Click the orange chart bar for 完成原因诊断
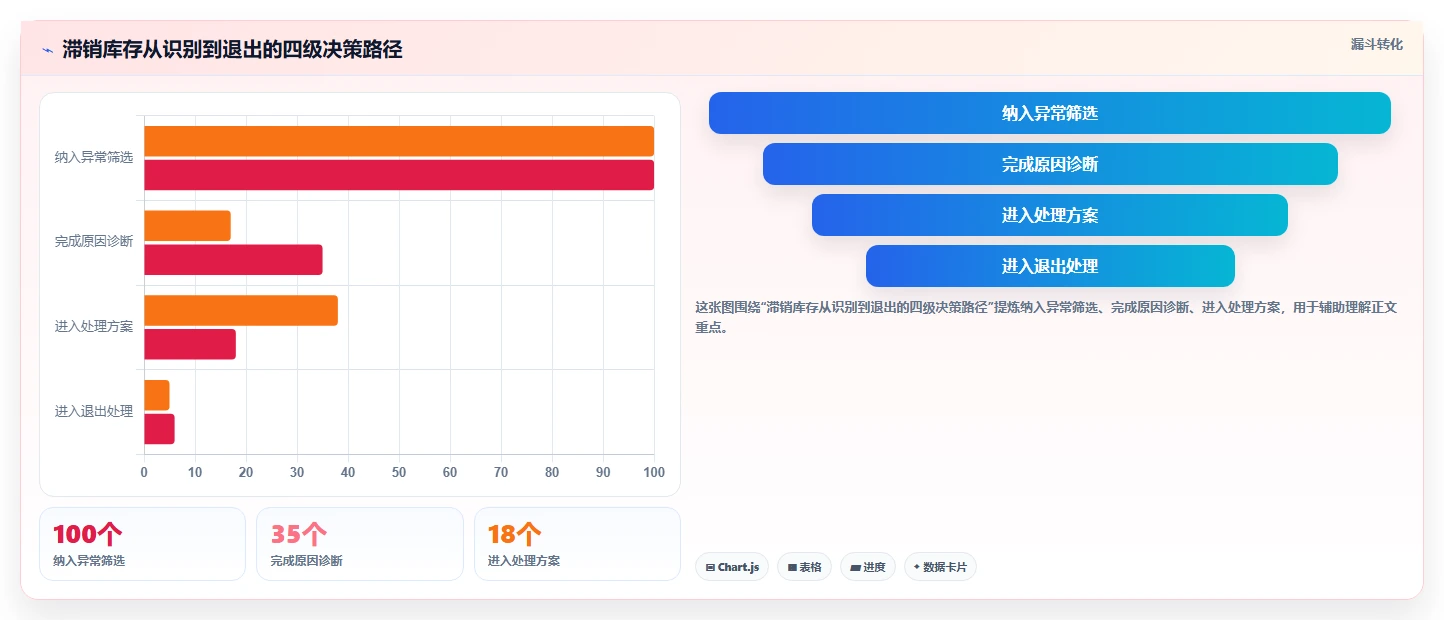This screenshot has height=620, width=1444. (x=187, y=226)
